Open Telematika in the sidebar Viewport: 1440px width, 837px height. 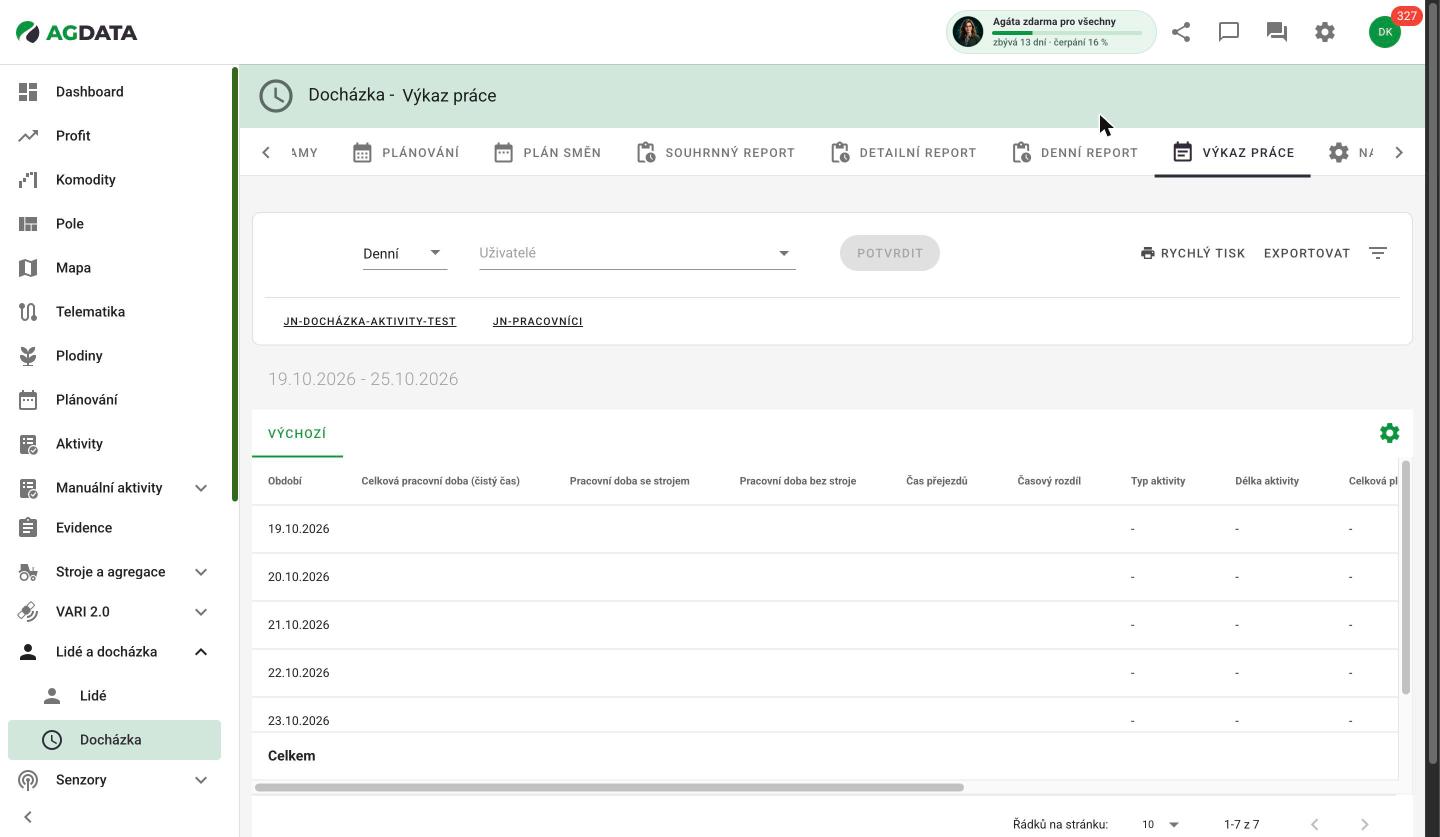pos(114,312)
